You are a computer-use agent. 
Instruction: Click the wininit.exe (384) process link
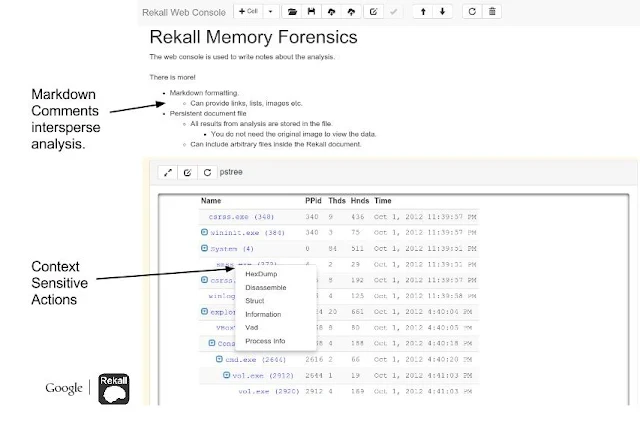click(x=247, y=233)
